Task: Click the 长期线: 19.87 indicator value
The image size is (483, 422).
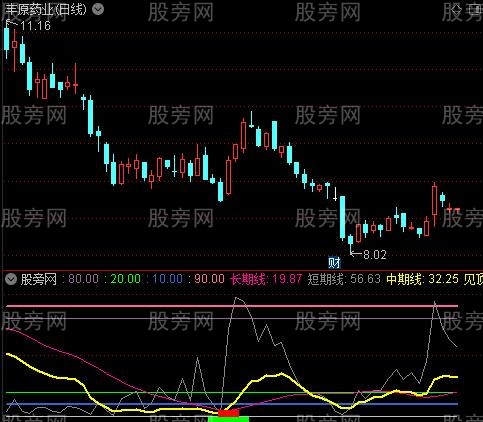Action: click(x=266, y=279)
